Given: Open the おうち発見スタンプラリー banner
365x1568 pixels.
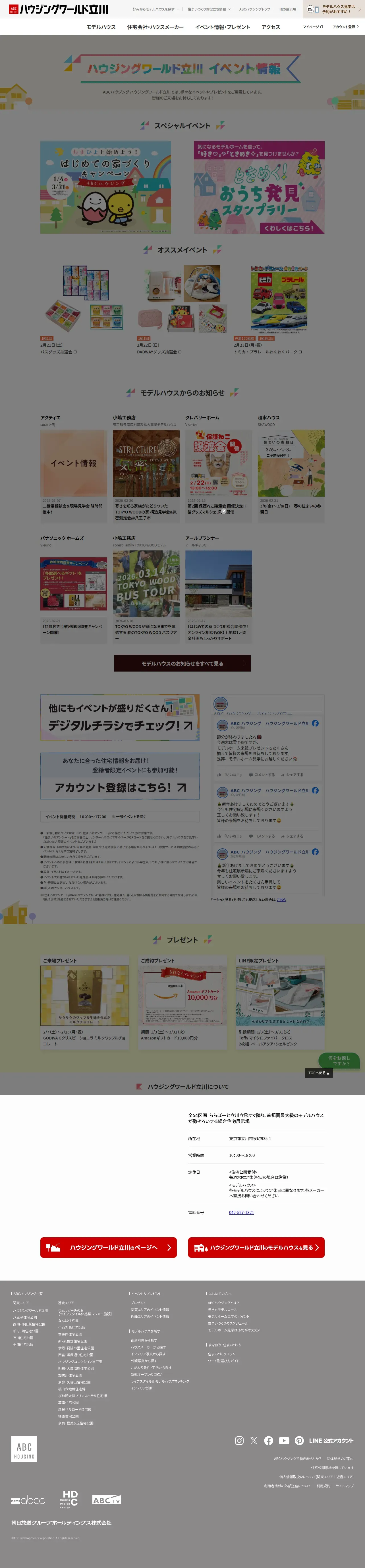Looking at the screenshot, I should (x=259, y=187).
